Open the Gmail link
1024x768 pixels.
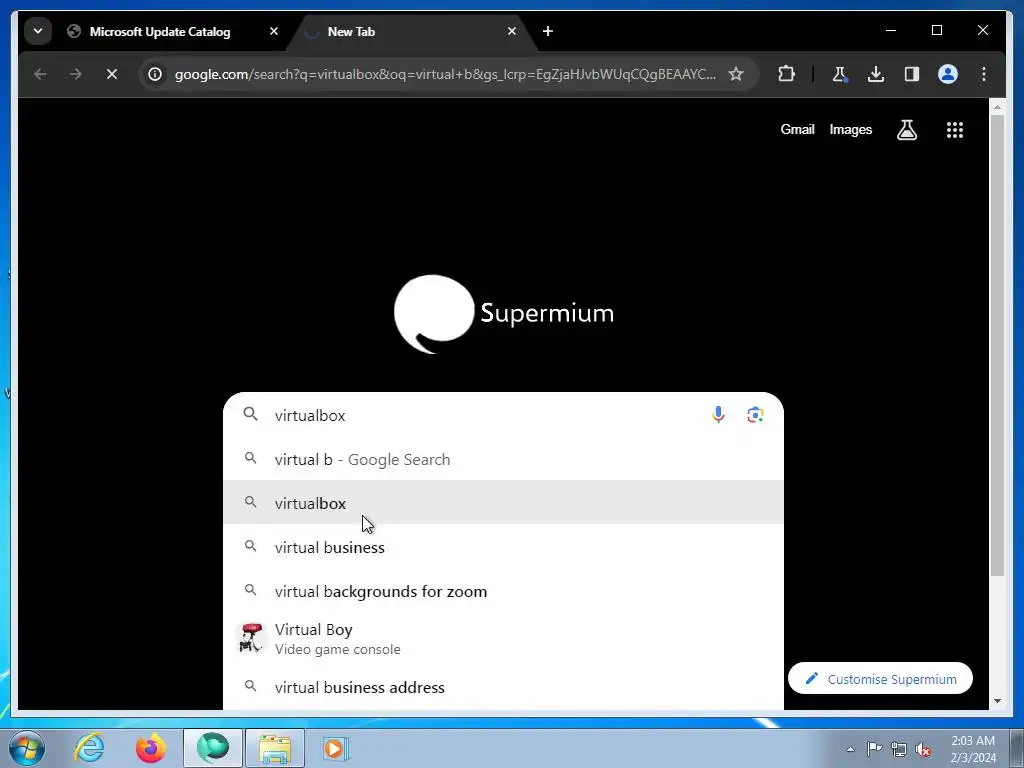[797, 129]
